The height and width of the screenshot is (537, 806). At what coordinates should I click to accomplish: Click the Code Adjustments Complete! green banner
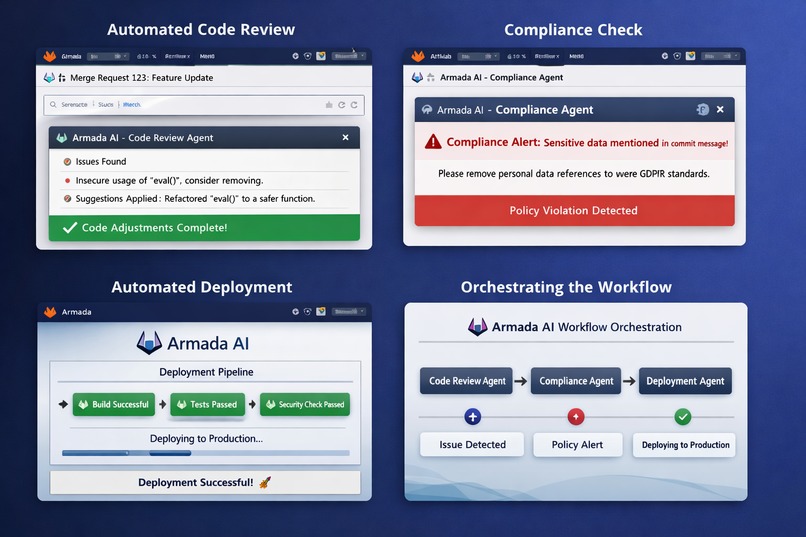tap(204, 228)
